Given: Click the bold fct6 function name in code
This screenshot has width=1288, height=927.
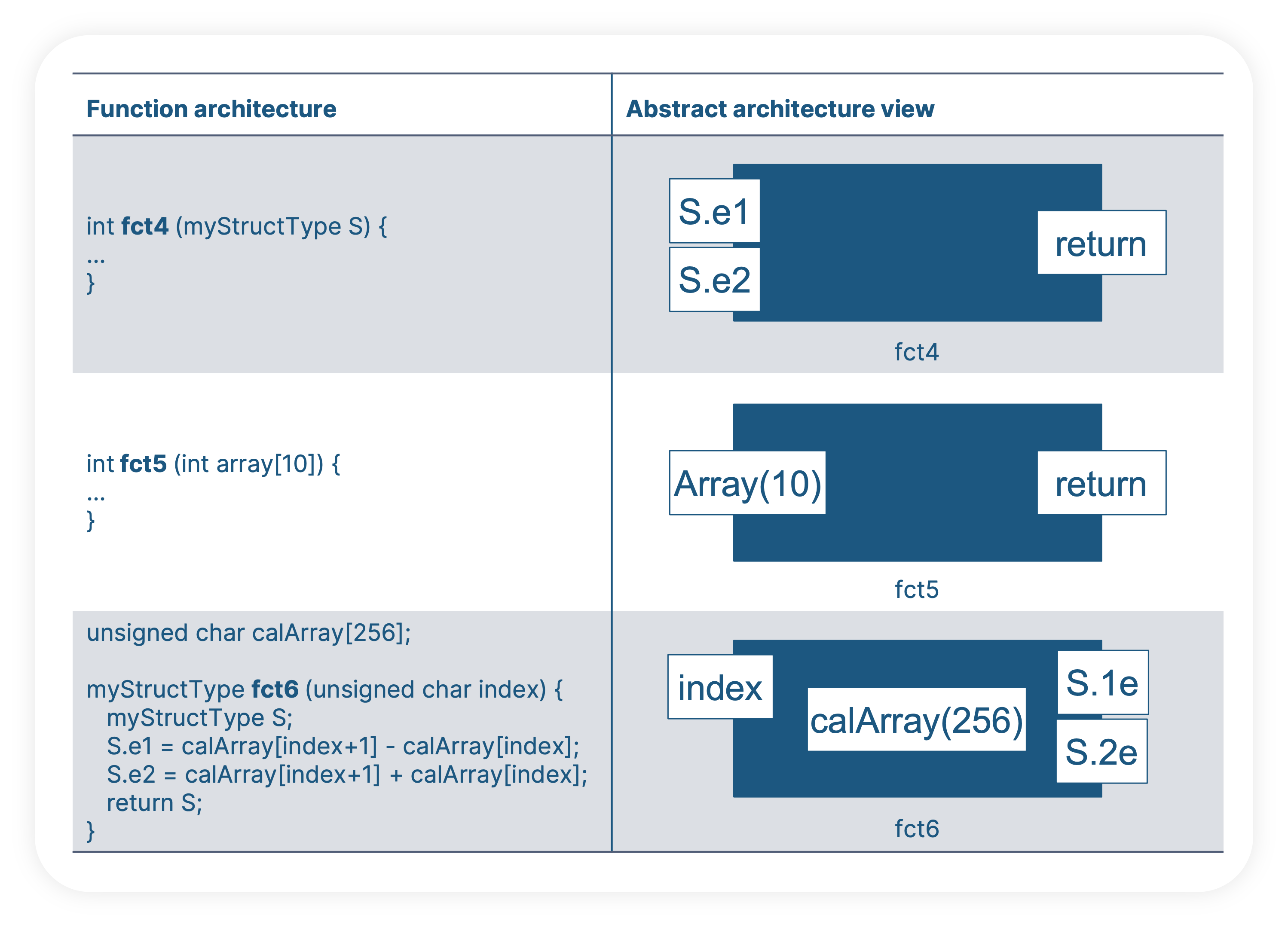Looking at the screenshot, I should tap(275, 689).
